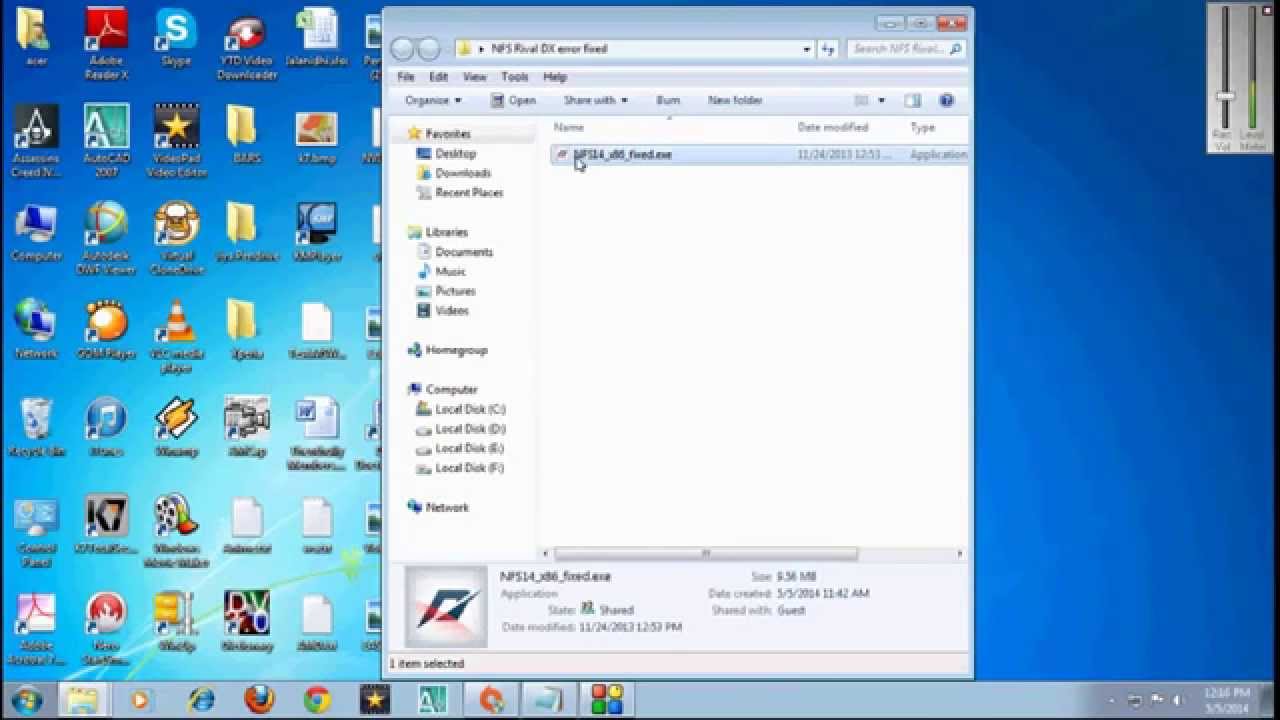Open the change view options dropdown arrow
This screenshot has height=720, width=1280.
[x=881, y=100]
